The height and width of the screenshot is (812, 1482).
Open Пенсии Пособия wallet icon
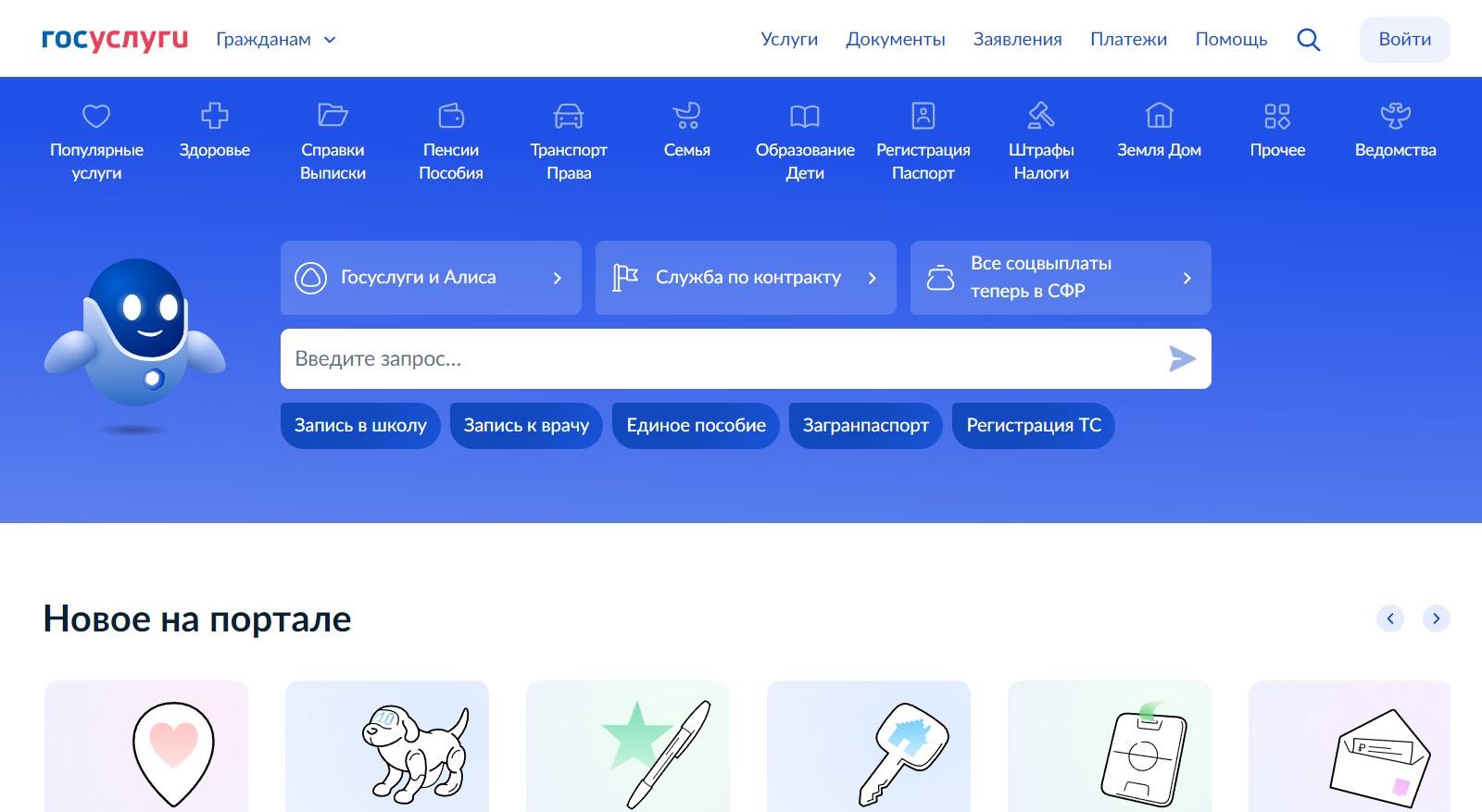[451, 116]
